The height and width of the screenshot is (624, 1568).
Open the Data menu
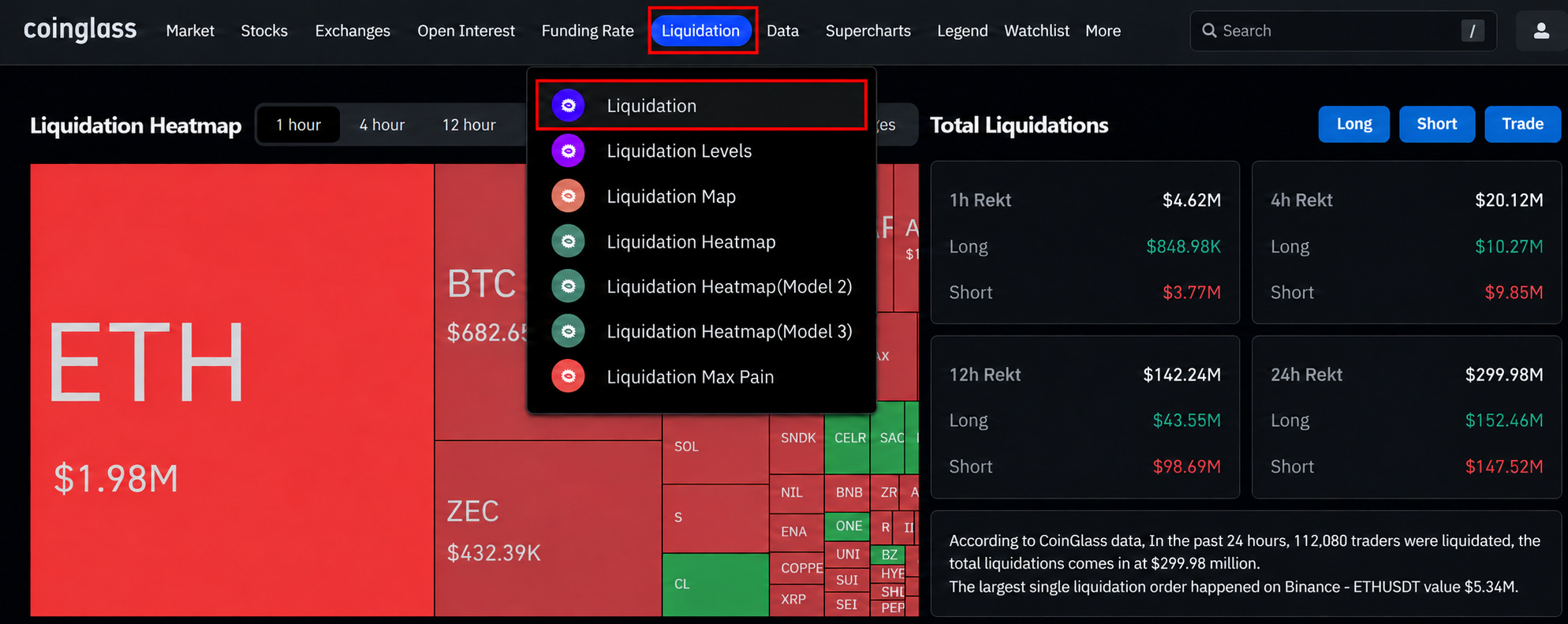782,31
